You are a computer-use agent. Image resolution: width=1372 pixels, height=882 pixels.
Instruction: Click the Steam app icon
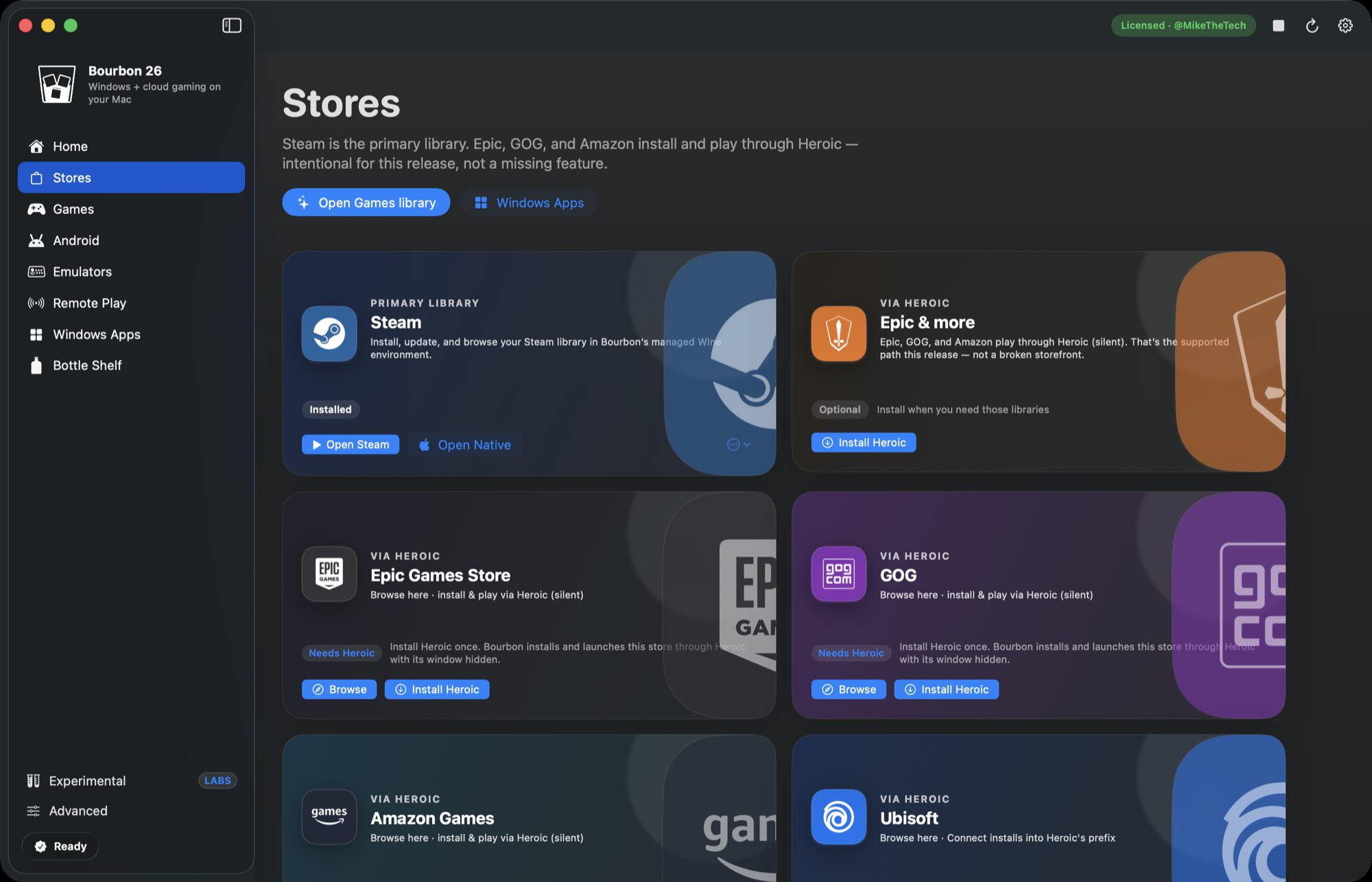(329, 334)
